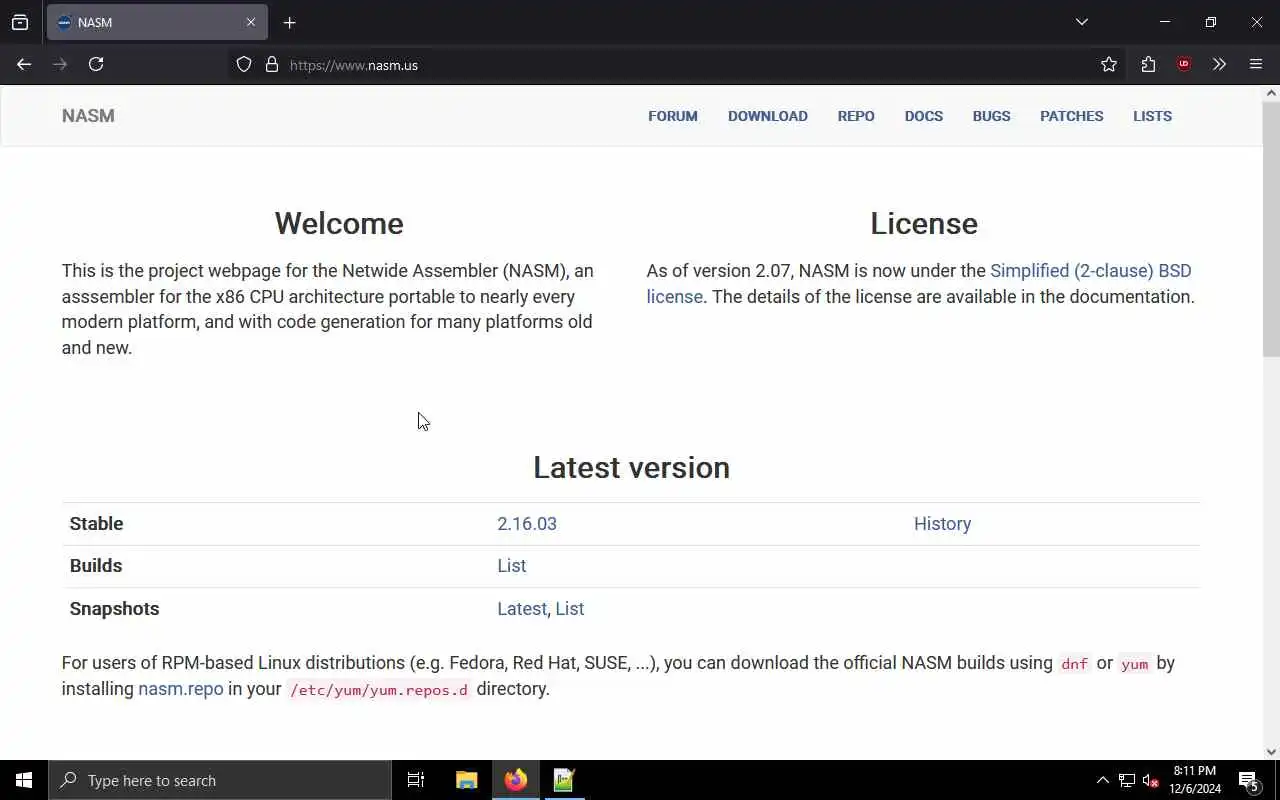The image size is (1280, 800).
Task: Click the '/etc/yum/yum.repos.d' code text
Action: tap(379, 690)
